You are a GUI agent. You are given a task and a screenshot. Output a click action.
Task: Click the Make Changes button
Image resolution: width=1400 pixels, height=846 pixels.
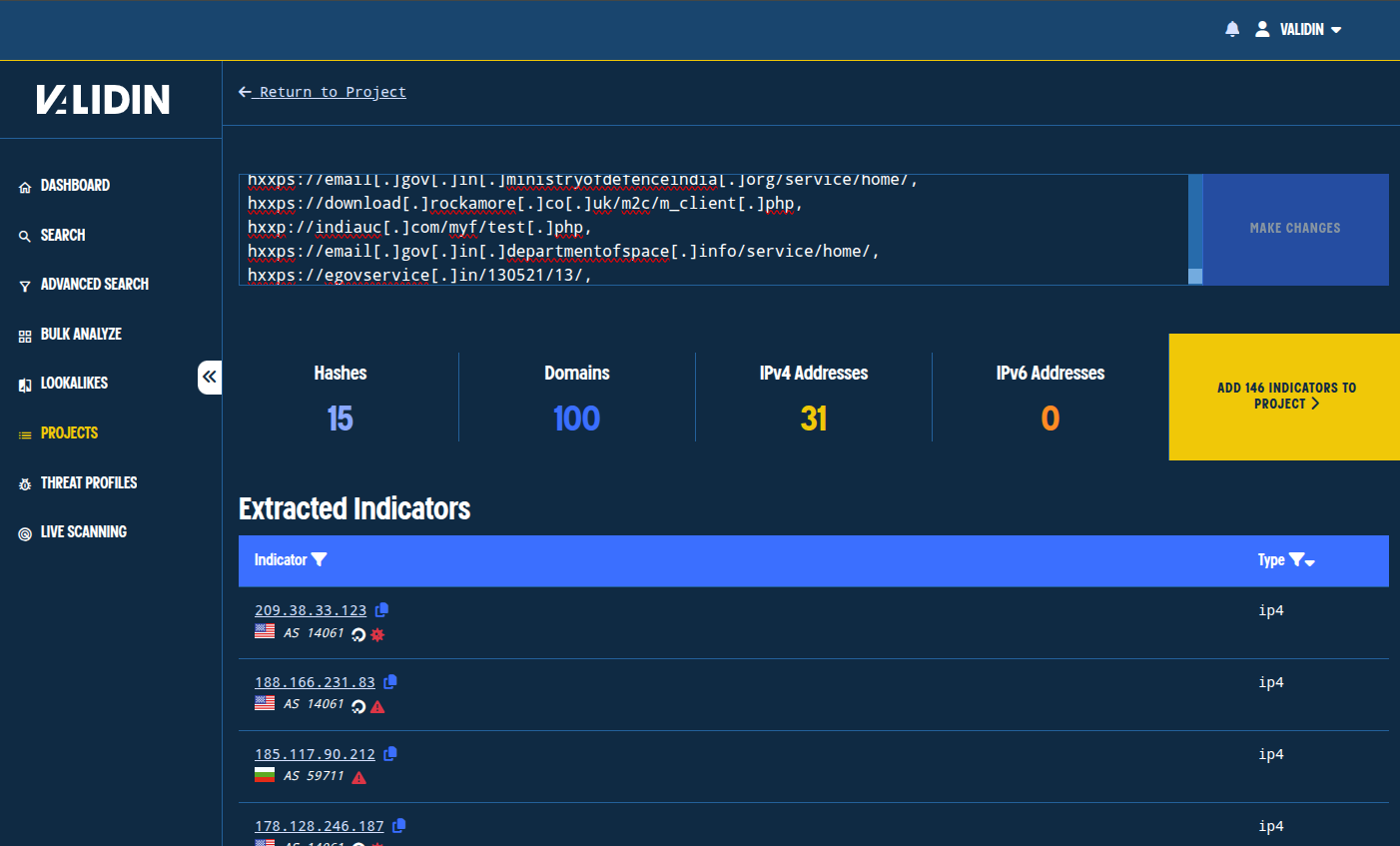click(1295, 229)
